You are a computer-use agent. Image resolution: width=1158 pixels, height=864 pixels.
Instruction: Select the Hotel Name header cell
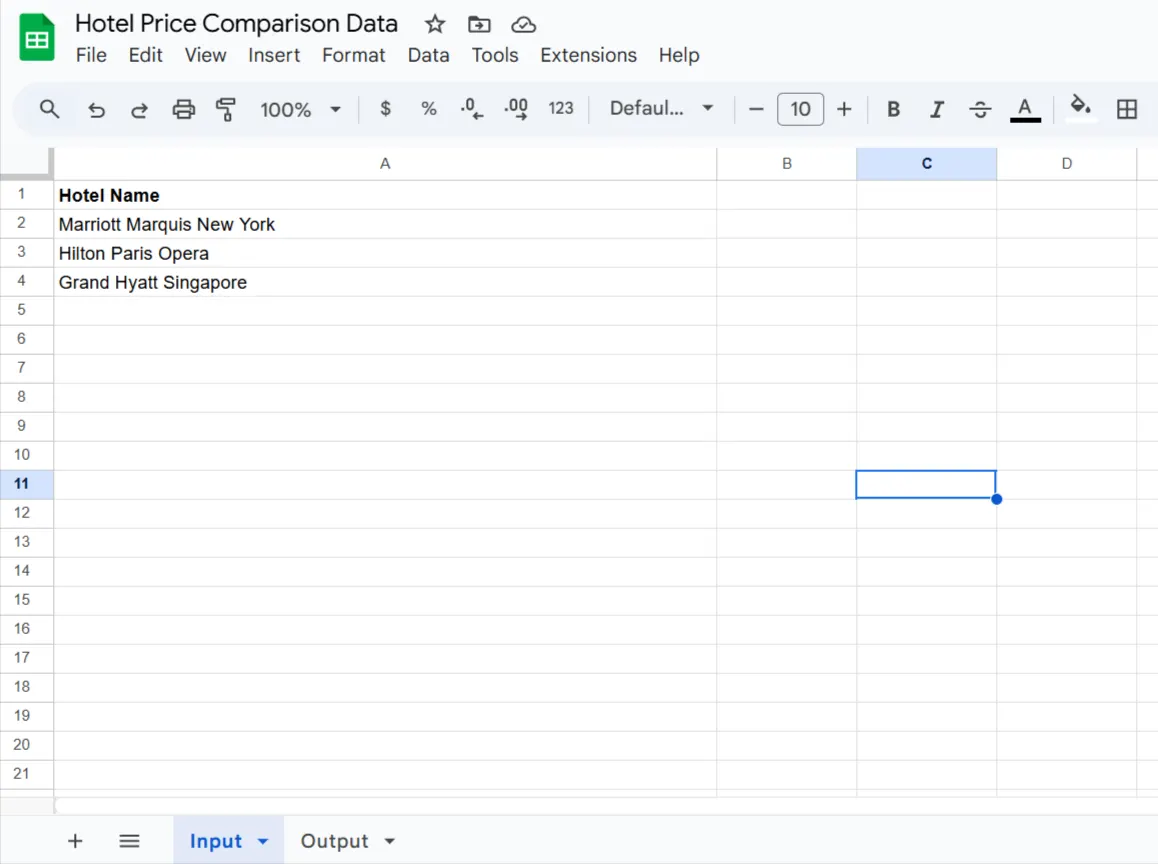385,195
